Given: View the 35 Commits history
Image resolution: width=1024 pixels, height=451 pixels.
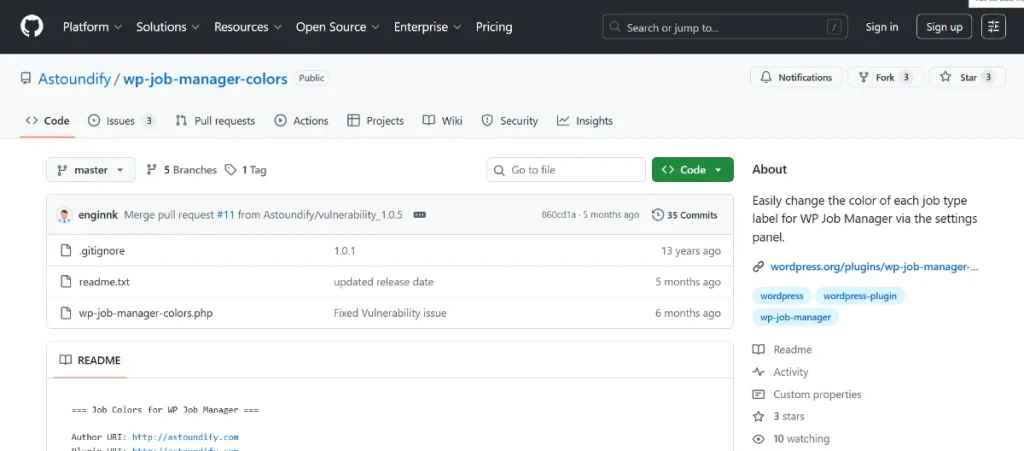Looking at the screenshot, I should (685, 215).
